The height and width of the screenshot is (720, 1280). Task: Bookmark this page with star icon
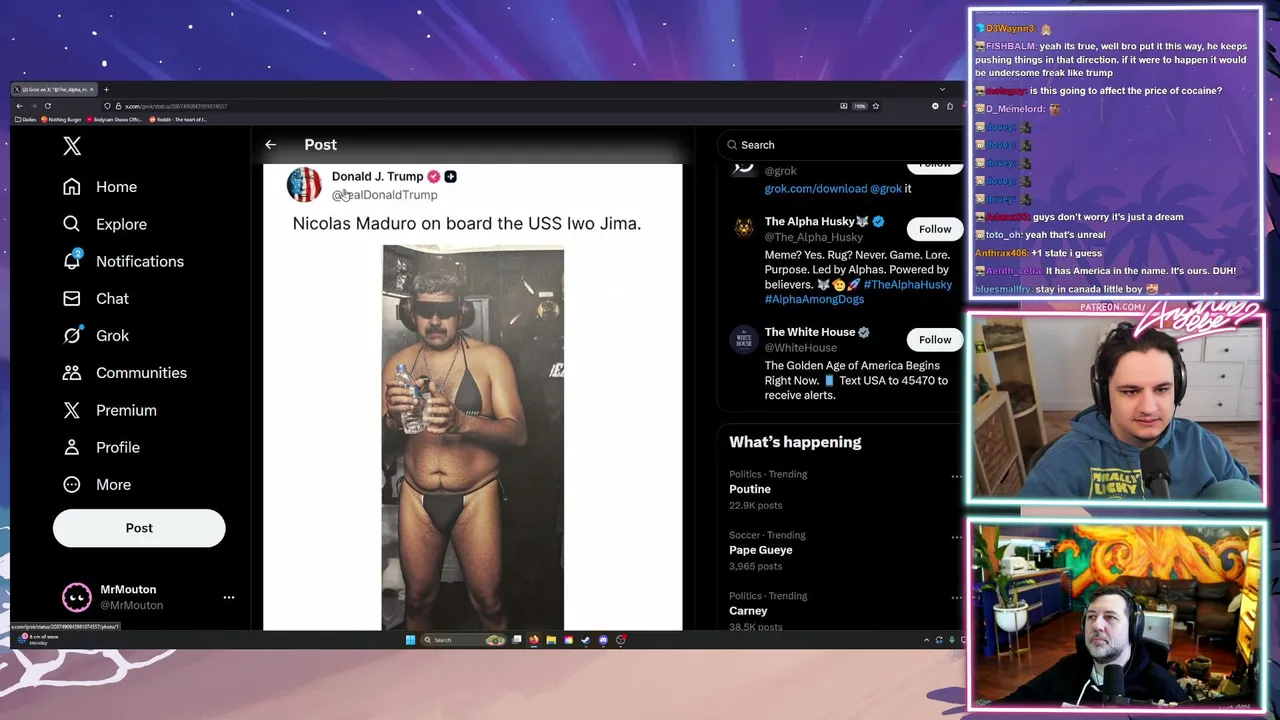(876, 106)
